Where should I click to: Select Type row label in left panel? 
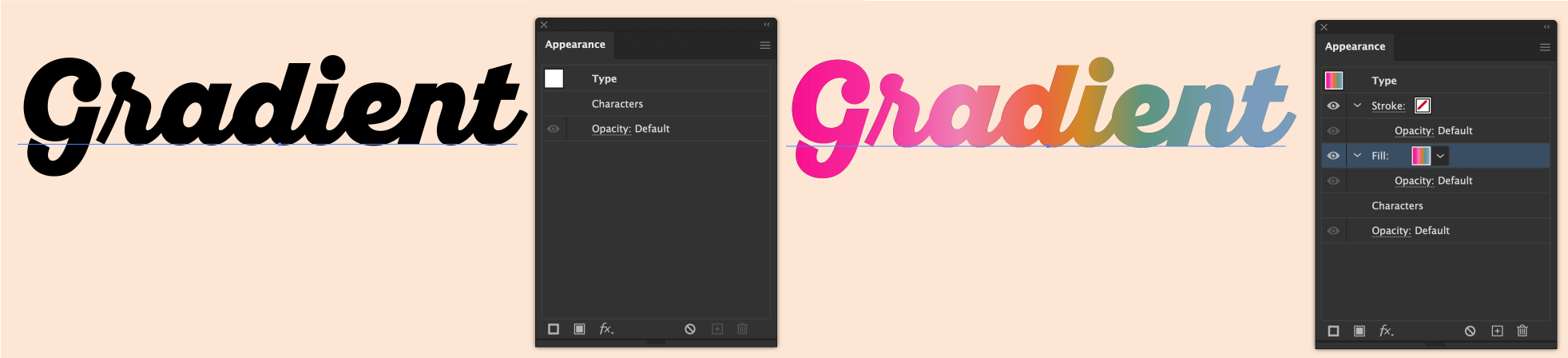click(604, 78)
